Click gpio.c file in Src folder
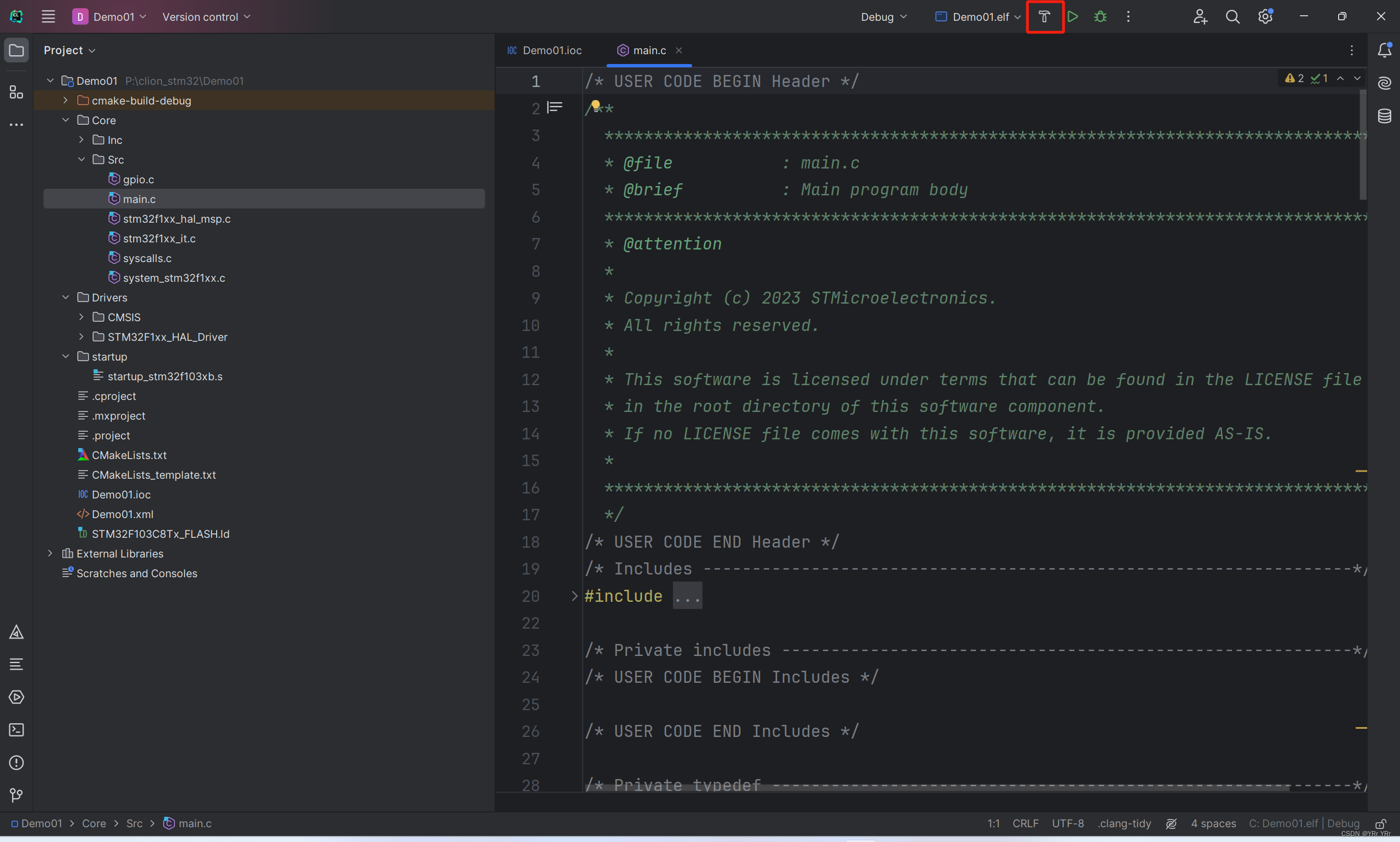 tap(140, 179)
